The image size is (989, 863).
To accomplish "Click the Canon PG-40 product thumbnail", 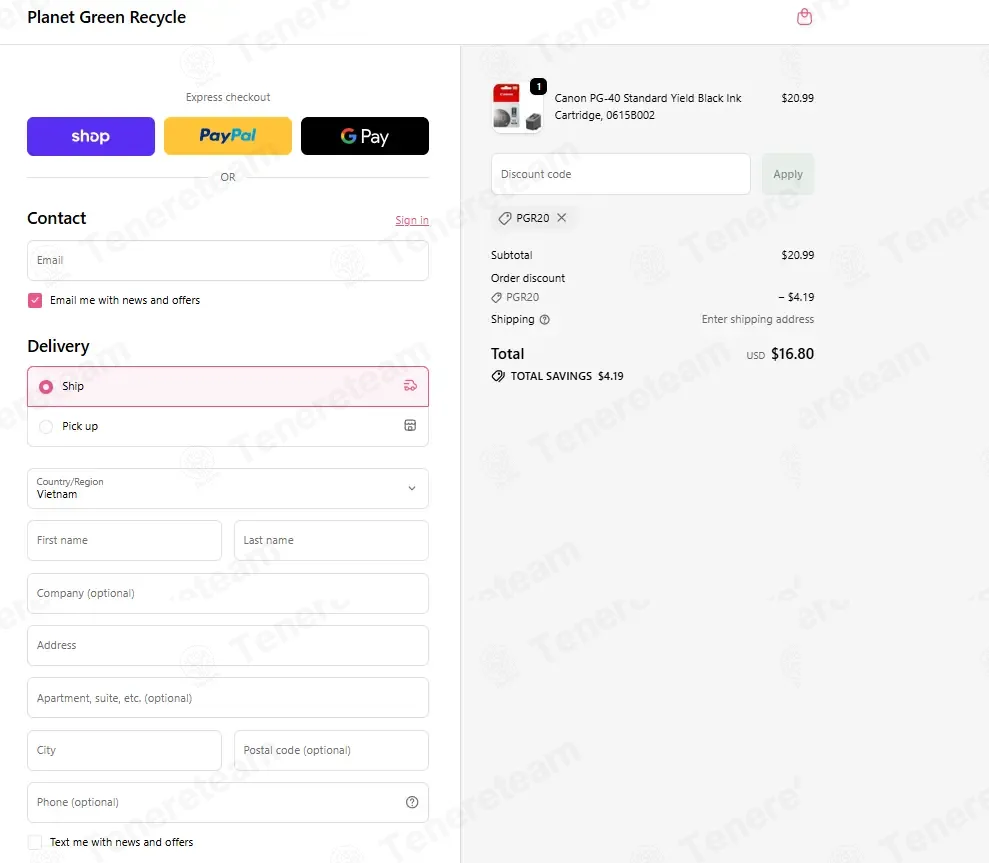I will tap(517, 108).
